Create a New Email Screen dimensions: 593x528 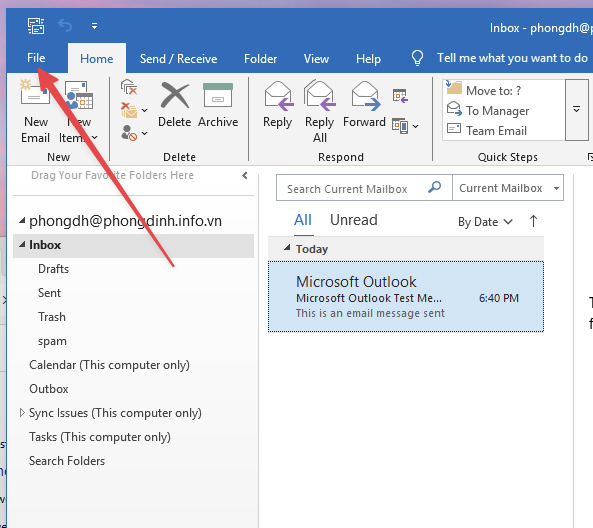click(35, 112)
